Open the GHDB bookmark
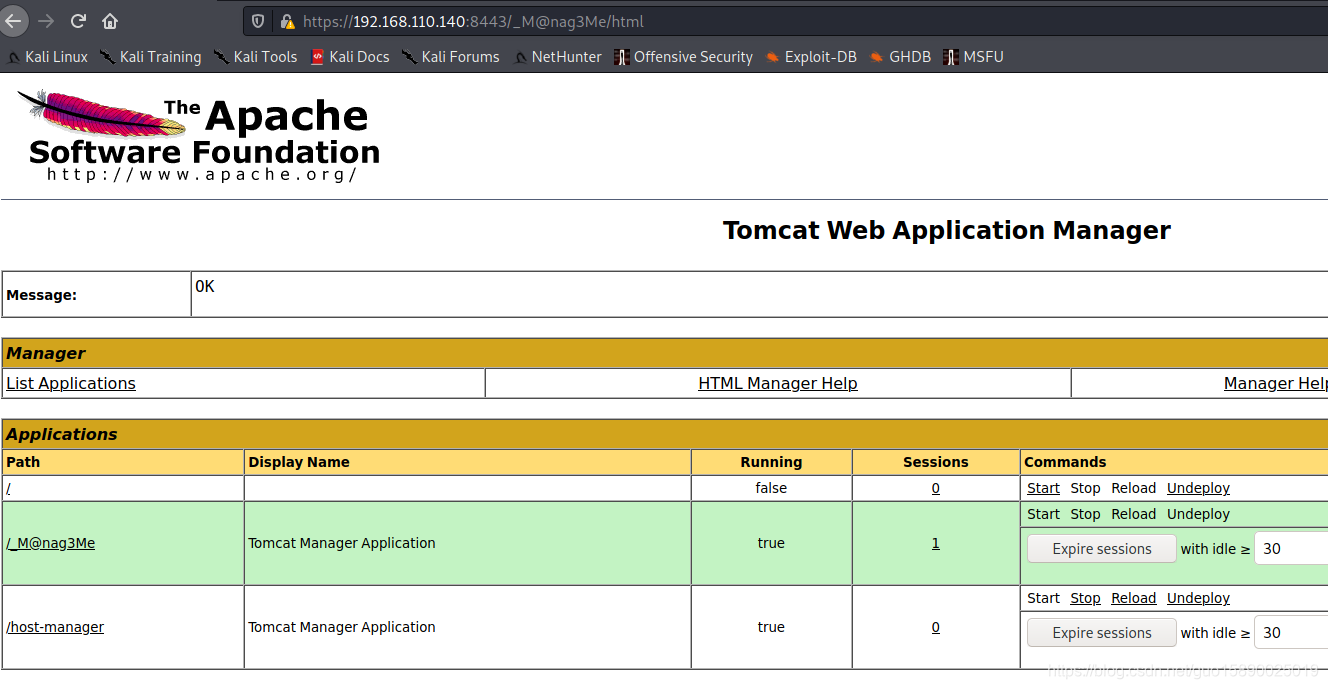 point(900,57)
